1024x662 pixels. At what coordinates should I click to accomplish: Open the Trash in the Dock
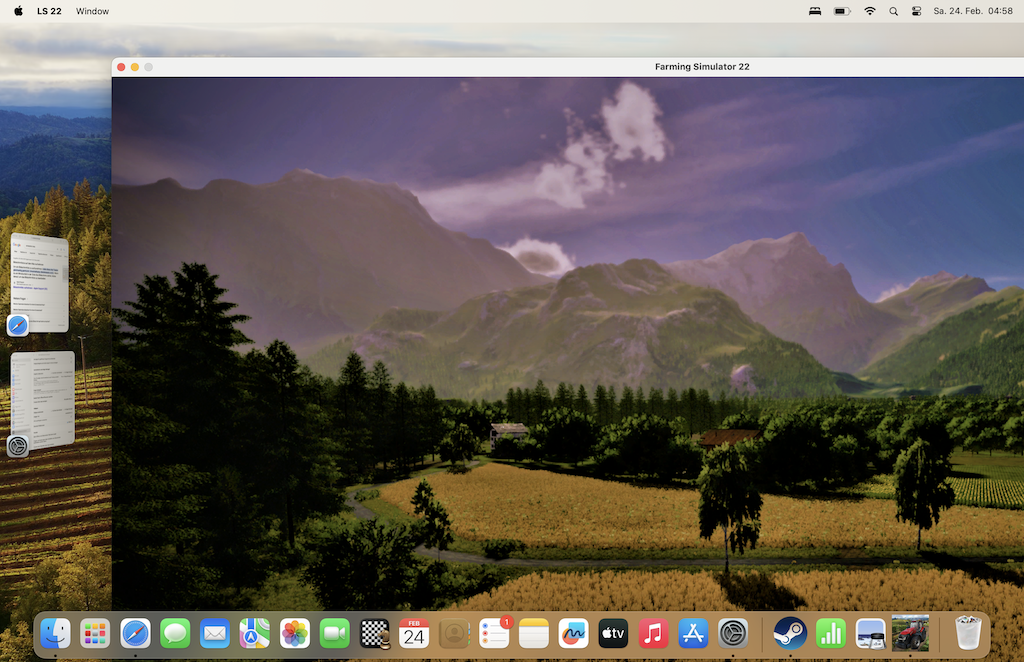[x=968, y=633]
